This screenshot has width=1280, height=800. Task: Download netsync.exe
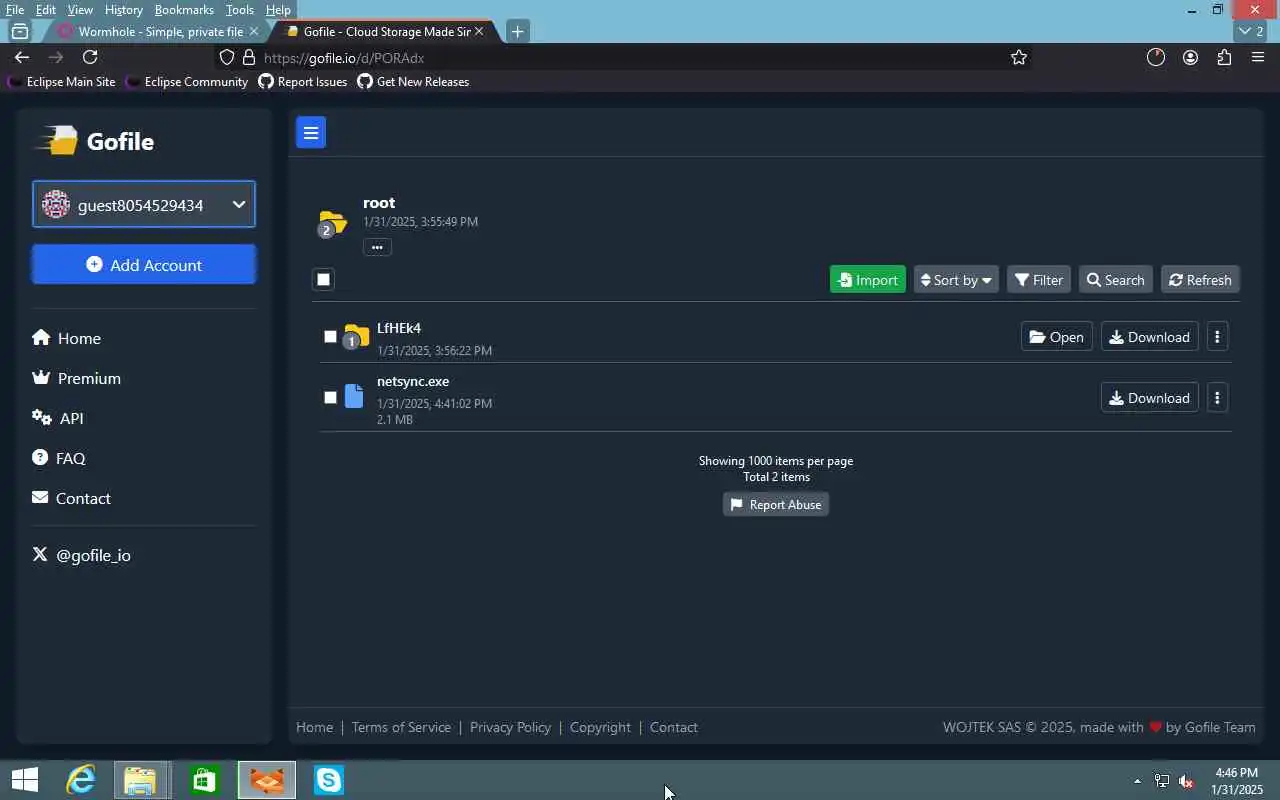(x=1149, y=398)
